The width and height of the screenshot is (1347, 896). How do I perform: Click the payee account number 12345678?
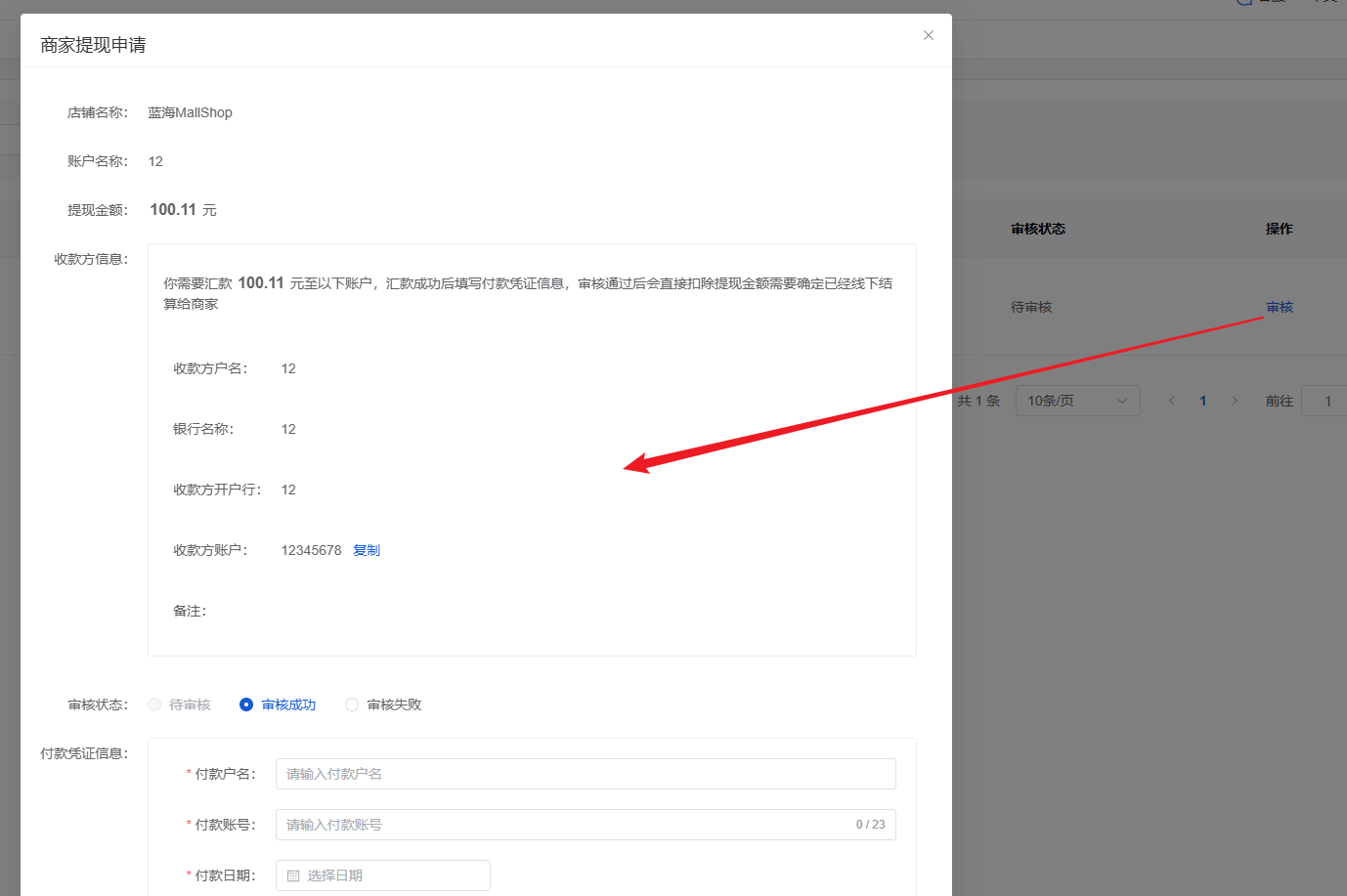tap(312, 550)
